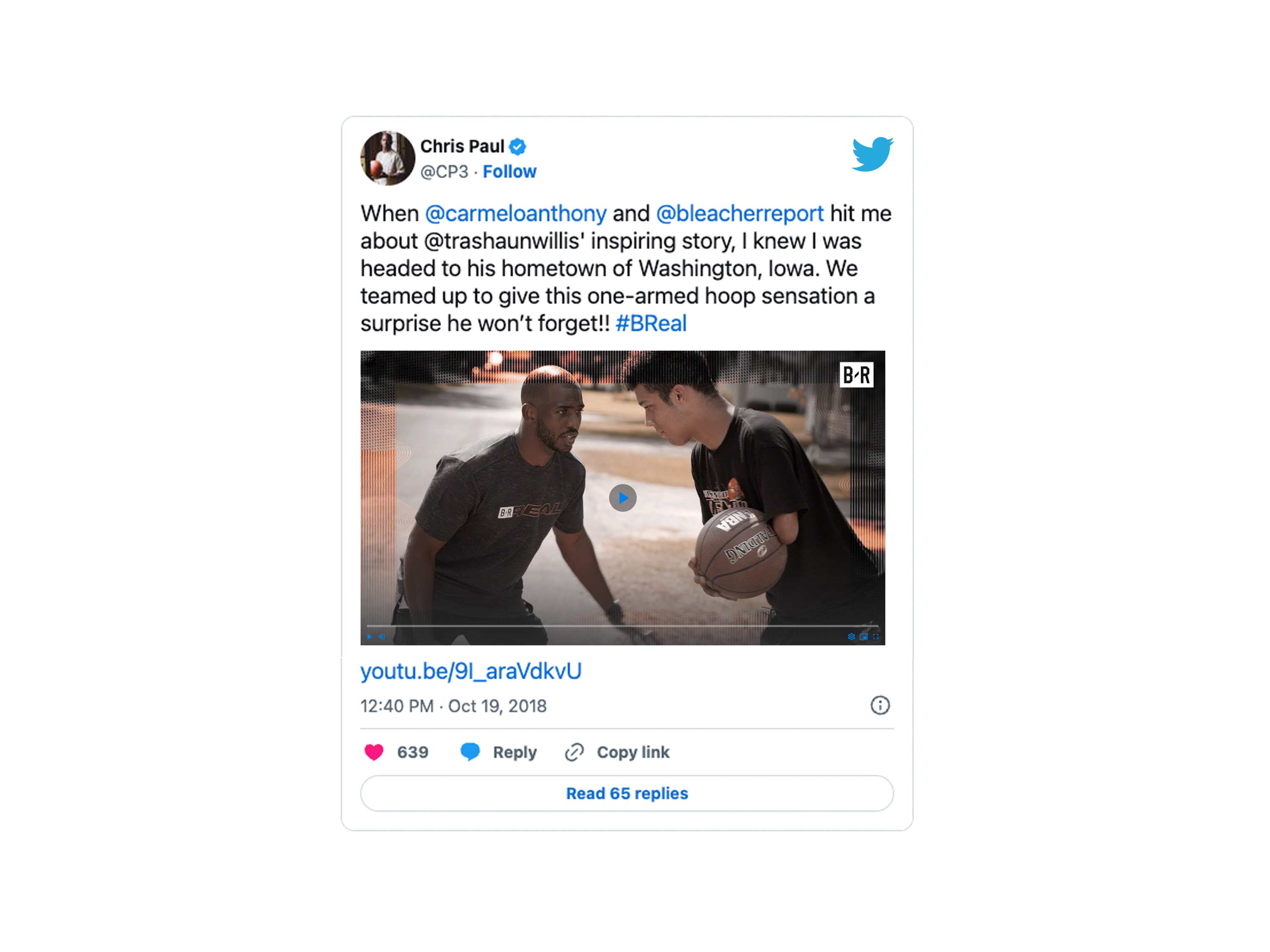Follow the @CP3 account
Viewport: 1270px width, 952px height.
click(x=509, y=172)
